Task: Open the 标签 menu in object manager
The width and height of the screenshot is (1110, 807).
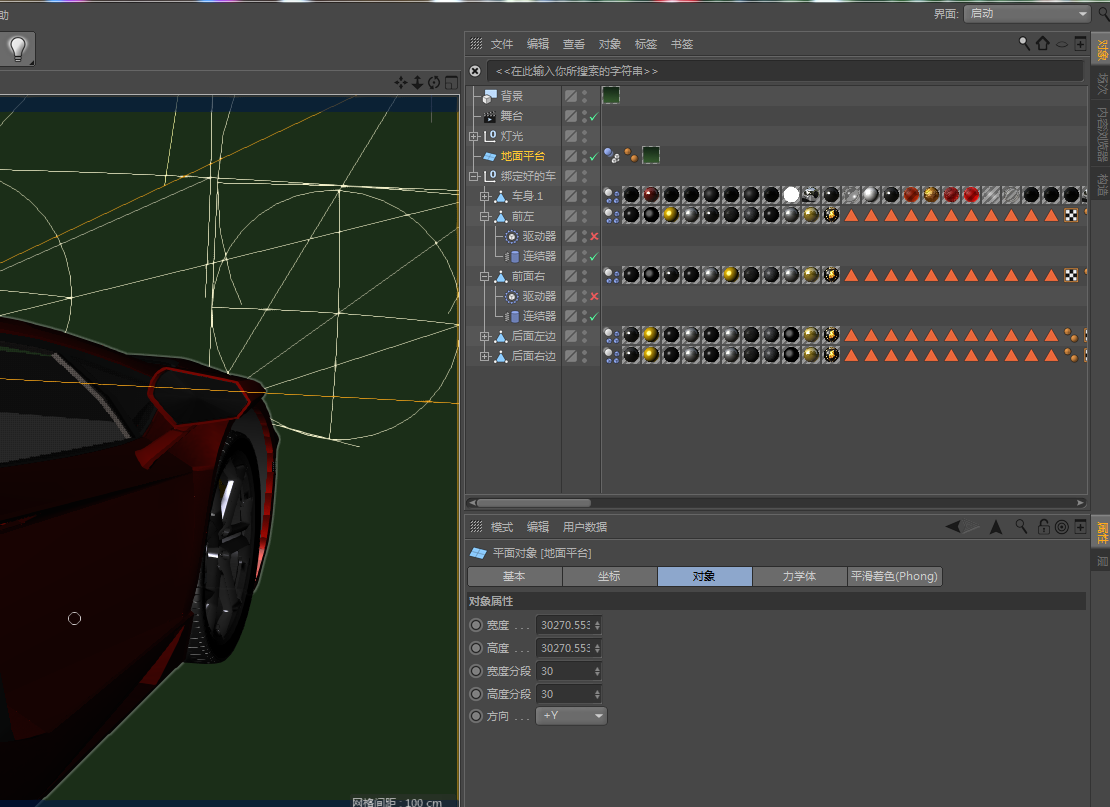Action: [x=646, y=44]
